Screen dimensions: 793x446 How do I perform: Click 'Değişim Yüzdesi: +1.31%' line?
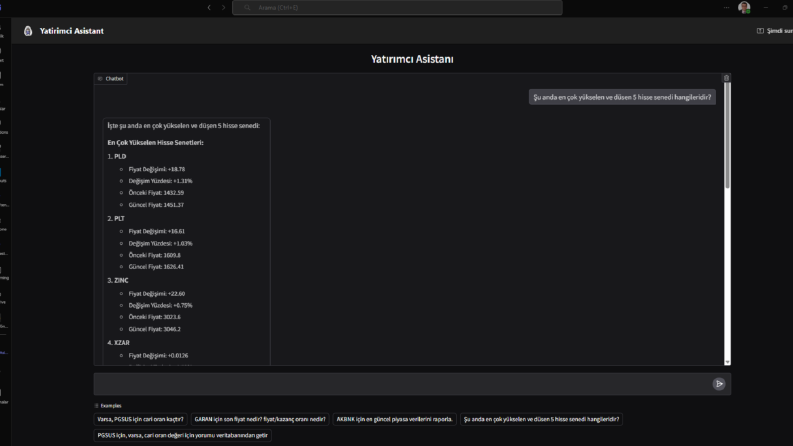click(x=160, y=181)
